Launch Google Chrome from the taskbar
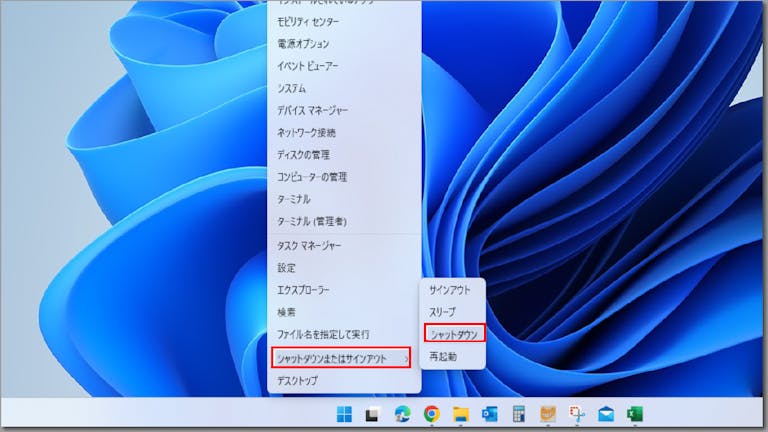Screen dimensions: 768x432 [x=432, y=414]
